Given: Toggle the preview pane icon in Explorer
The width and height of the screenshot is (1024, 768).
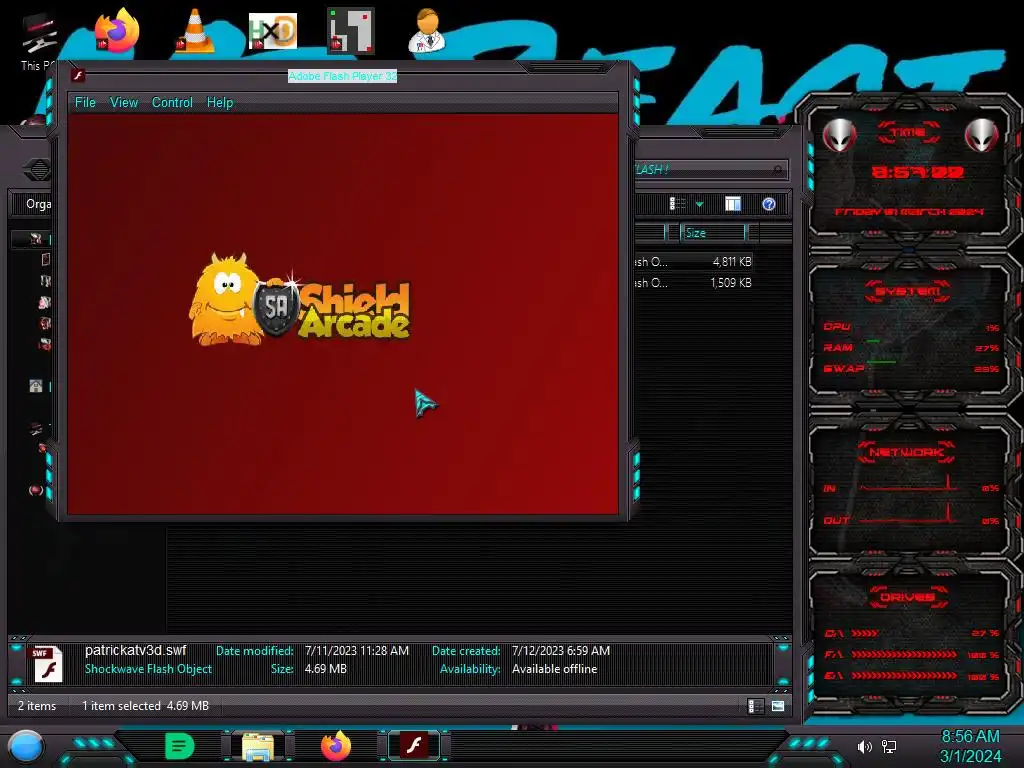Looking at the screenshot, I should coord(733,204).
